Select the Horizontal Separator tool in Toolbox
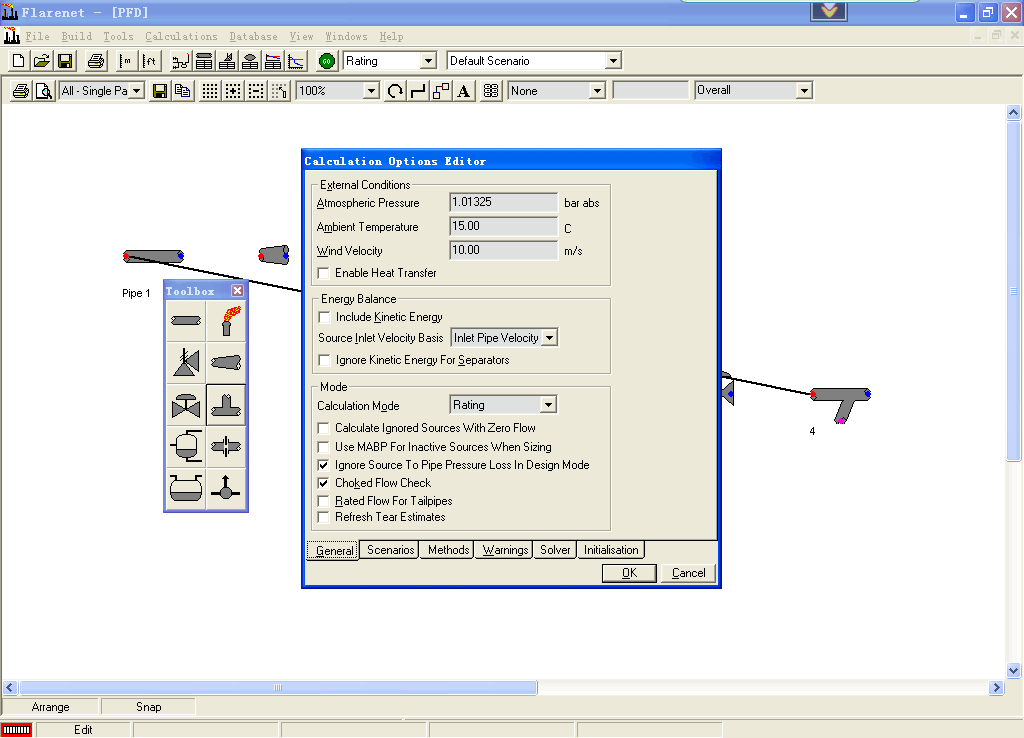Screen dimensions: 1024x738 186,489
